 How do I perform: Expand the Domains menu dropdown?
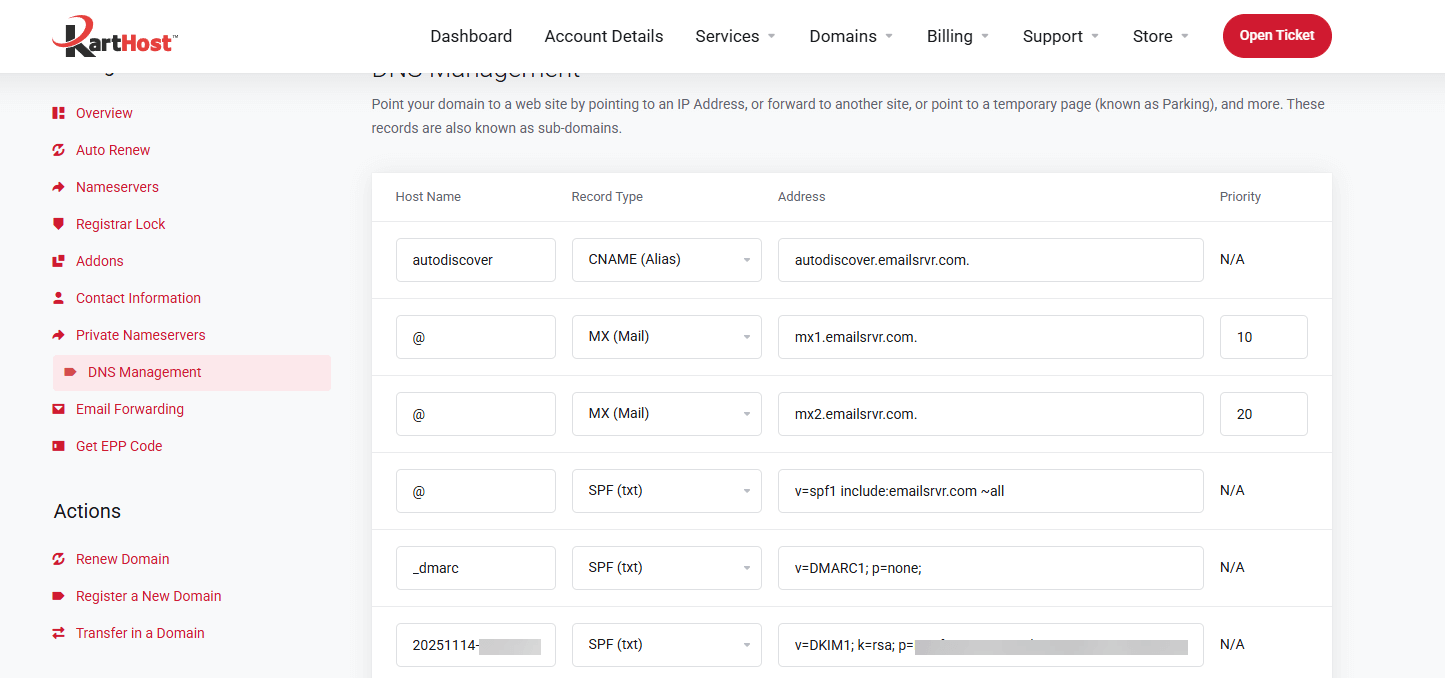click(851, 36)
